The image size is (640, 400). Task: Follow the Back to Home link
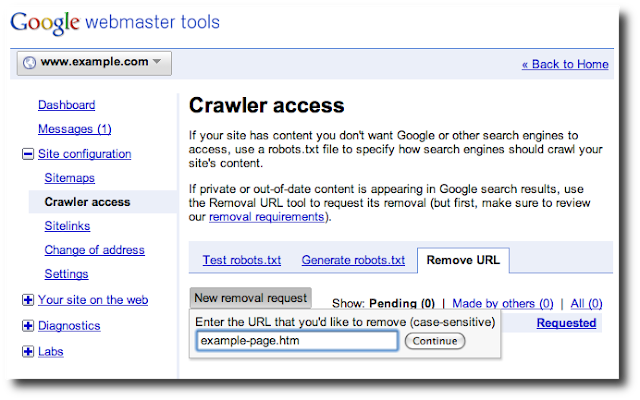[565, 64]
